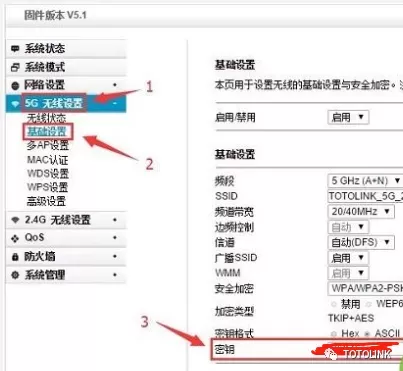Open the 系统管理 menu
Screen dimensions: 403x371
tap(66, 275)
